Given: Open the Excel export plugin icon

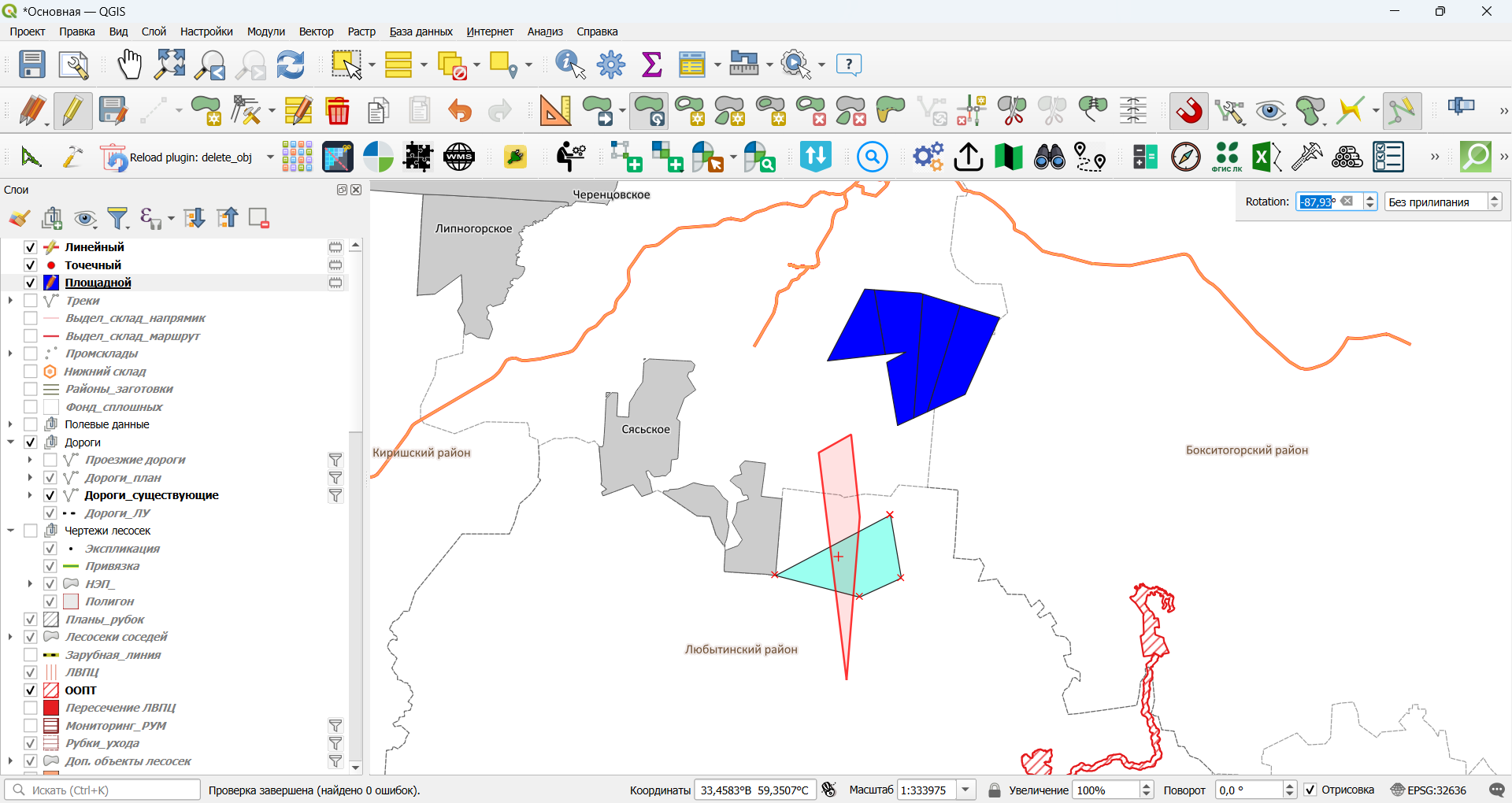Looking at the screenshot, I should pyautogui.click(x=1266, y=157).
